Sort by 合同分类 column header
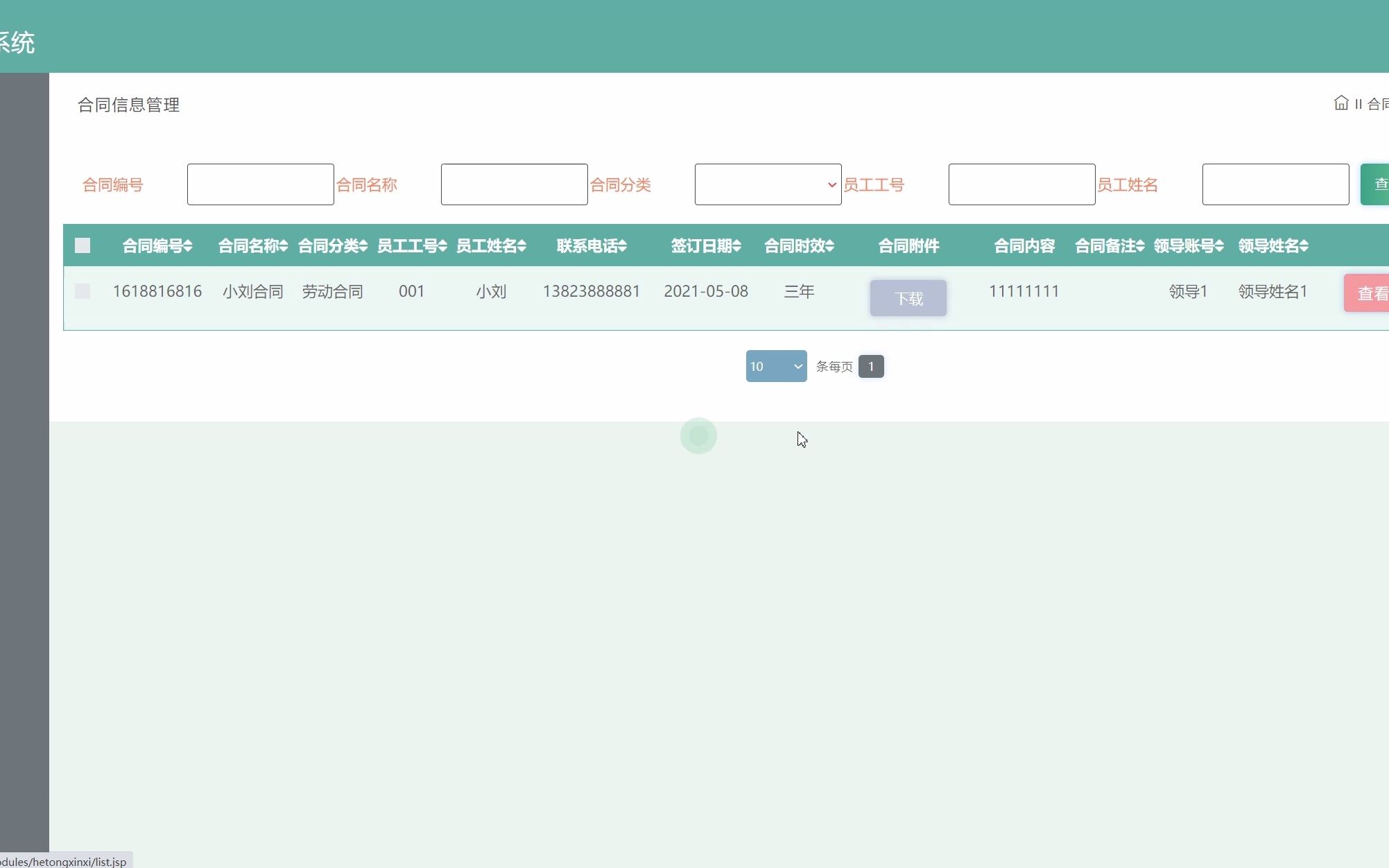 coord(333,246)
